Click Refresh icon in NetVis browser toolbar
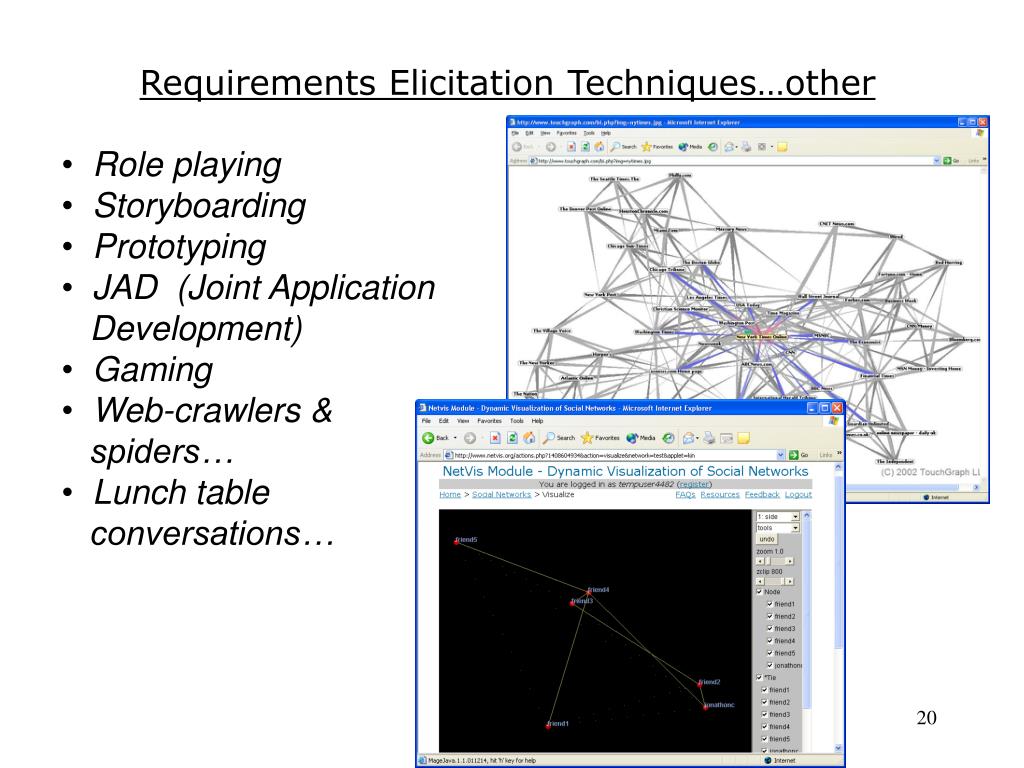This screenshot has width=1024, height=768. 512,438
